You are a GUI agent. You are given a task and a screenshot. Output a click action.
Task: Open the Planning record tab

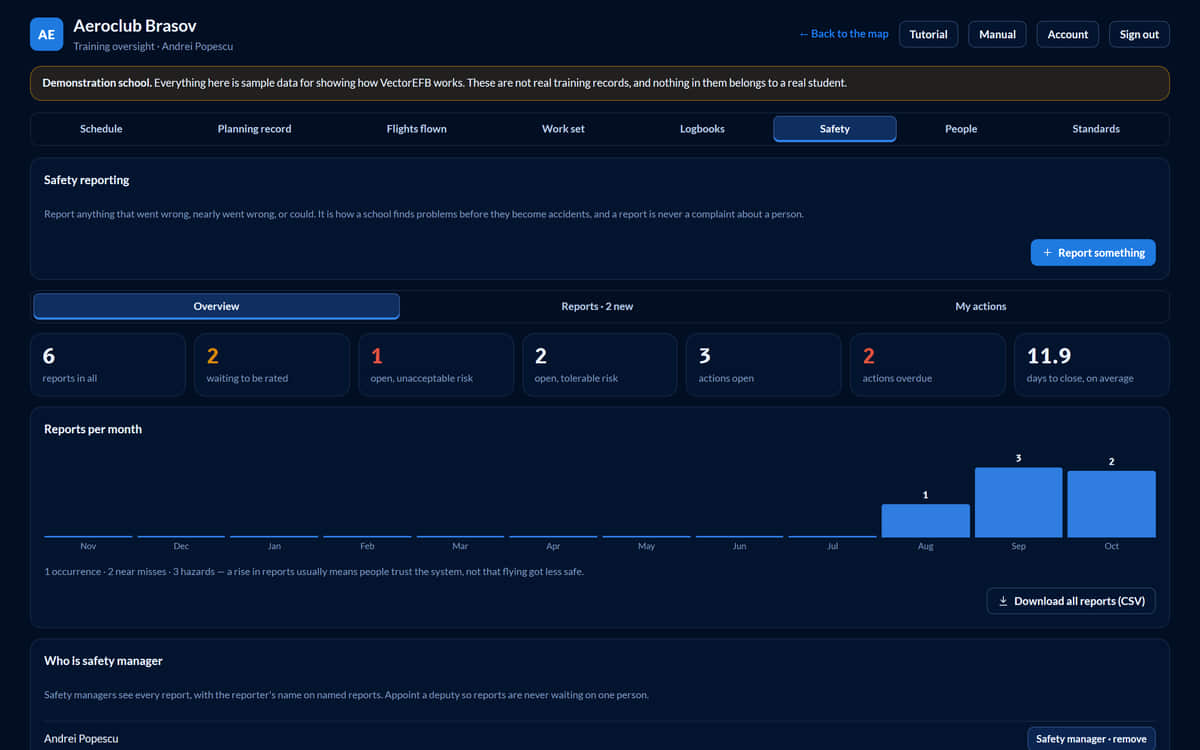pos(255,129)
